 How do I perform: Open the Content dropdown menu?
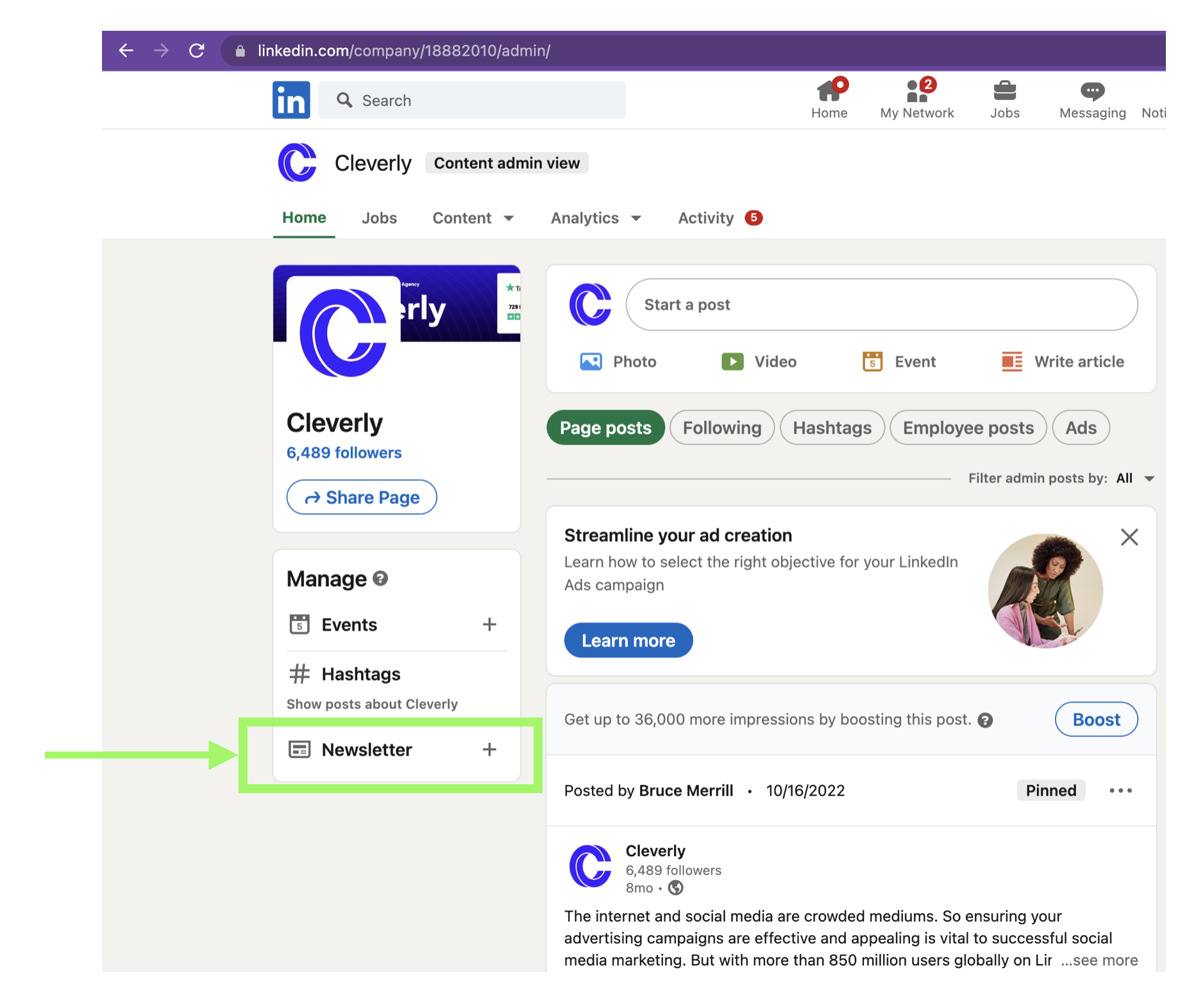472,218
